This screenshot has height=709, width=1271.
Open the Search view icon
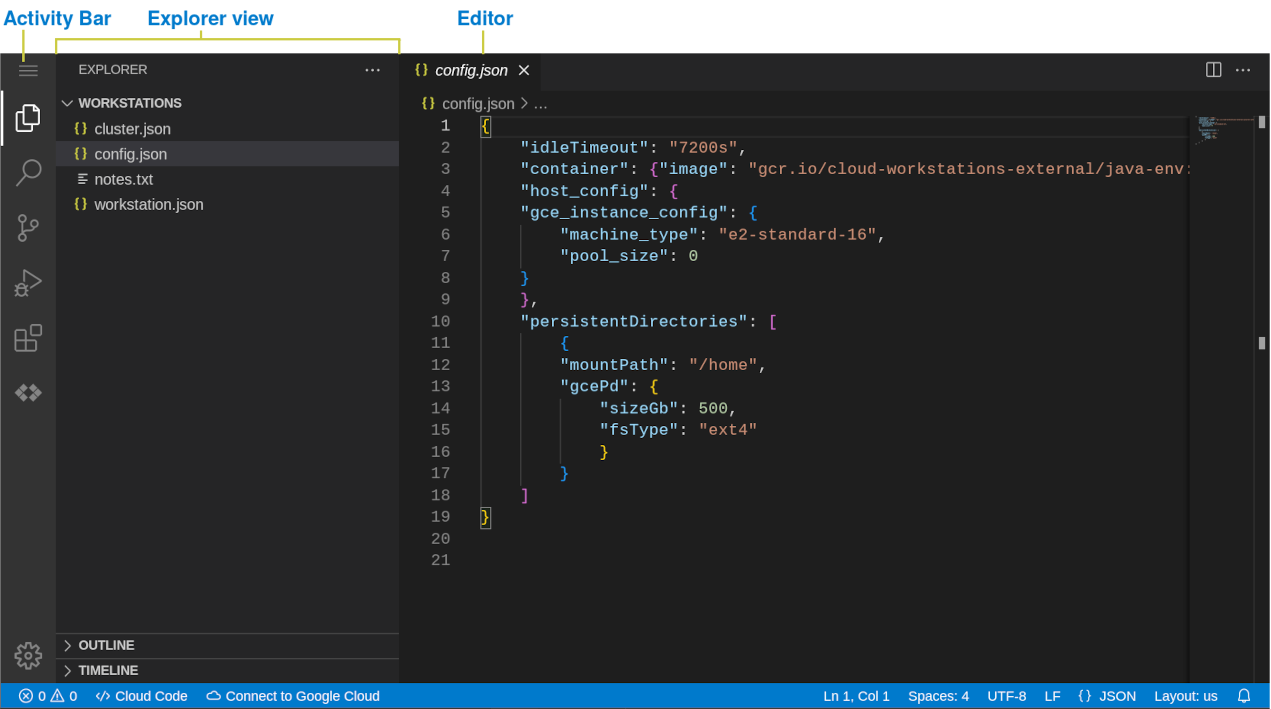point(28,172)
